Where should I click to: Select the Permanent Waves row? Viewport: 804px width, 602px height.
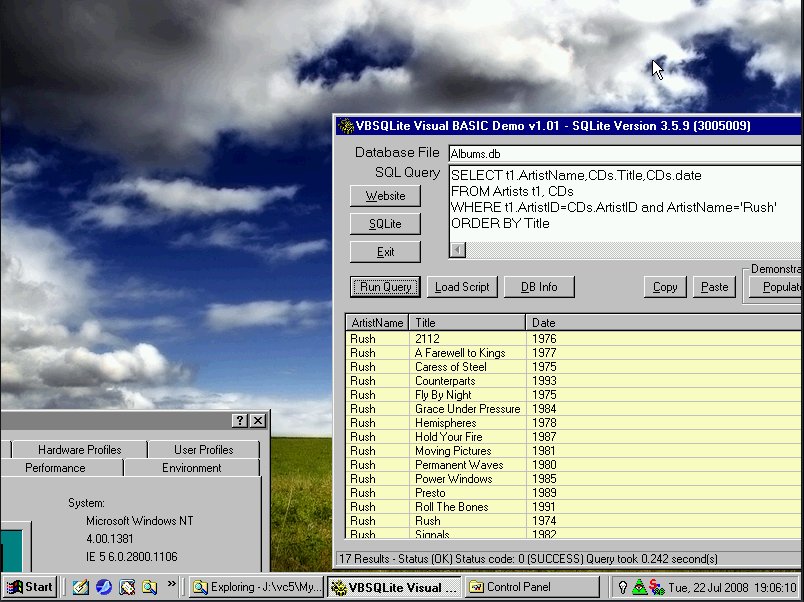click(573, 465)
